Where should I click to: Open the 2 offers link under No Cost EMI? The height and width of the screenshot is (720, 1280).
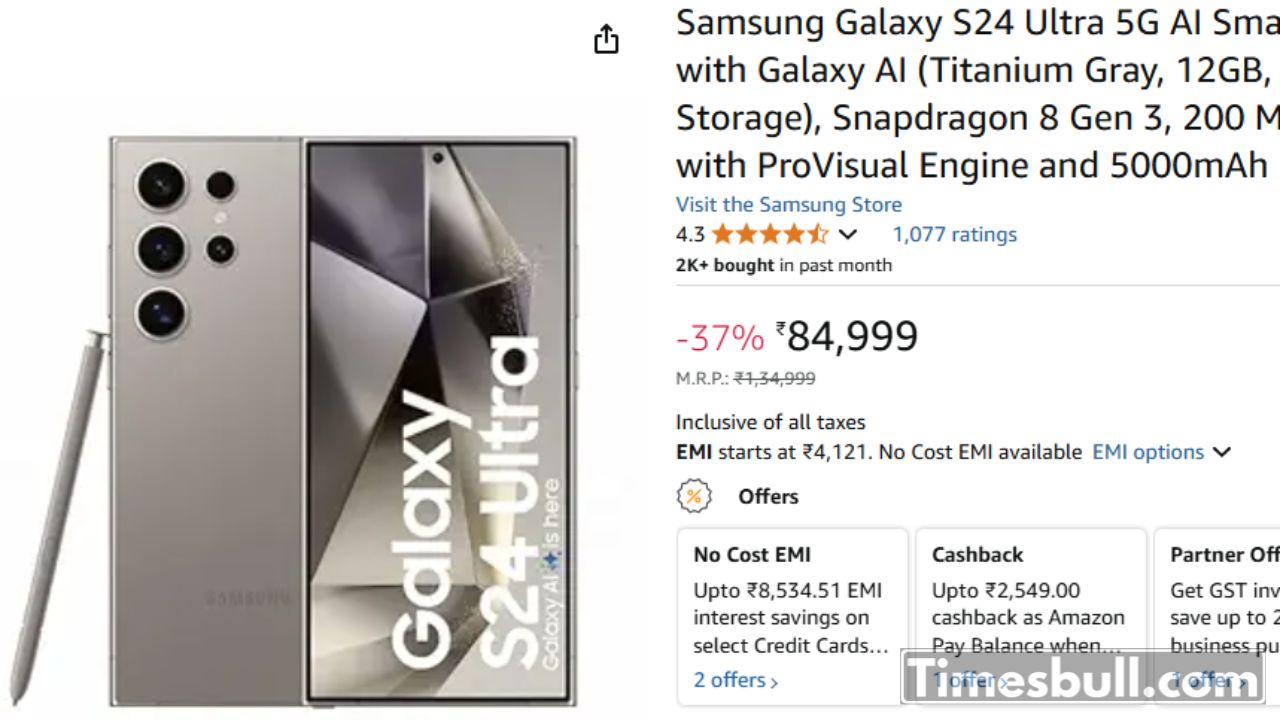[x=735, y=680]
